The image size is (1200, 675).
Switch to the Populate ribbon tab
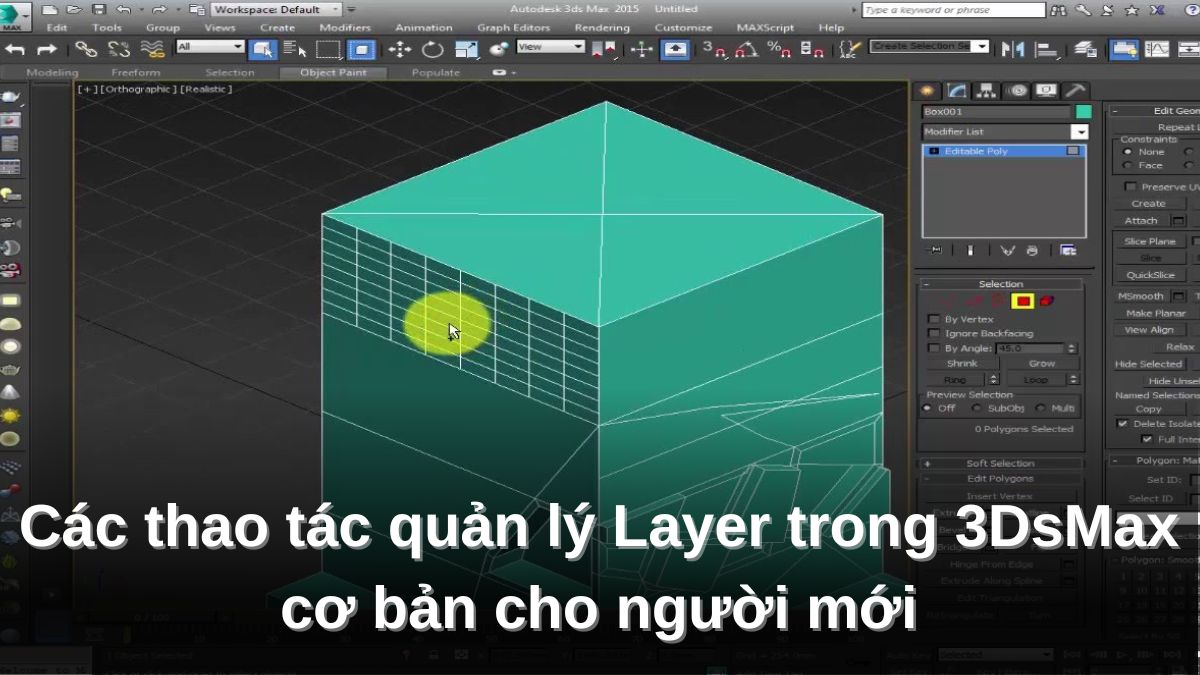tap(436, 73)
